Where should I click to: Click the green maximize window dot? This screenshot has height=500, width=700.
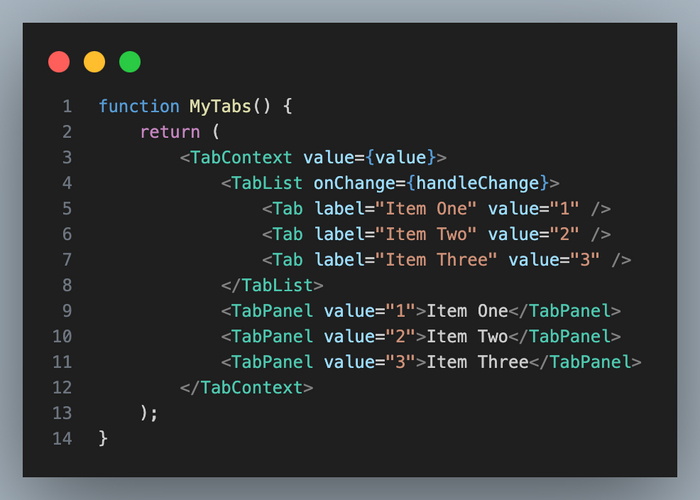click(x=130, y=62)
